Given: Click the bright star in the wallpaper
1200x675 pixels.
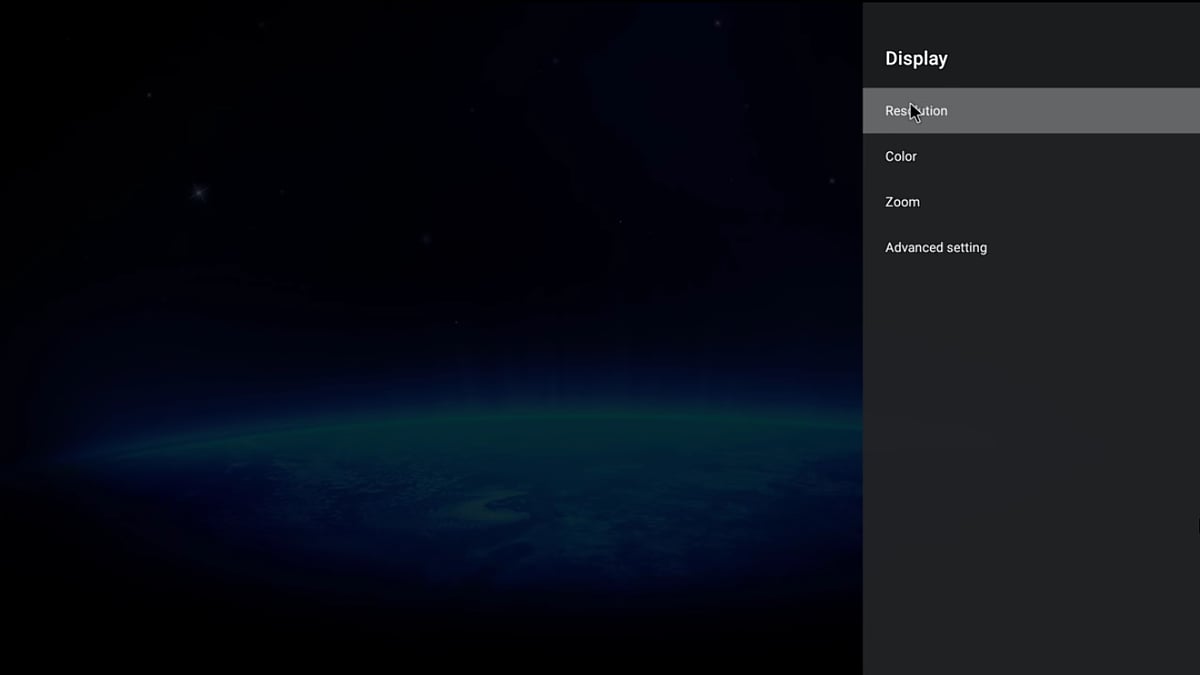Looking at the screenshot, I should 198,191.
